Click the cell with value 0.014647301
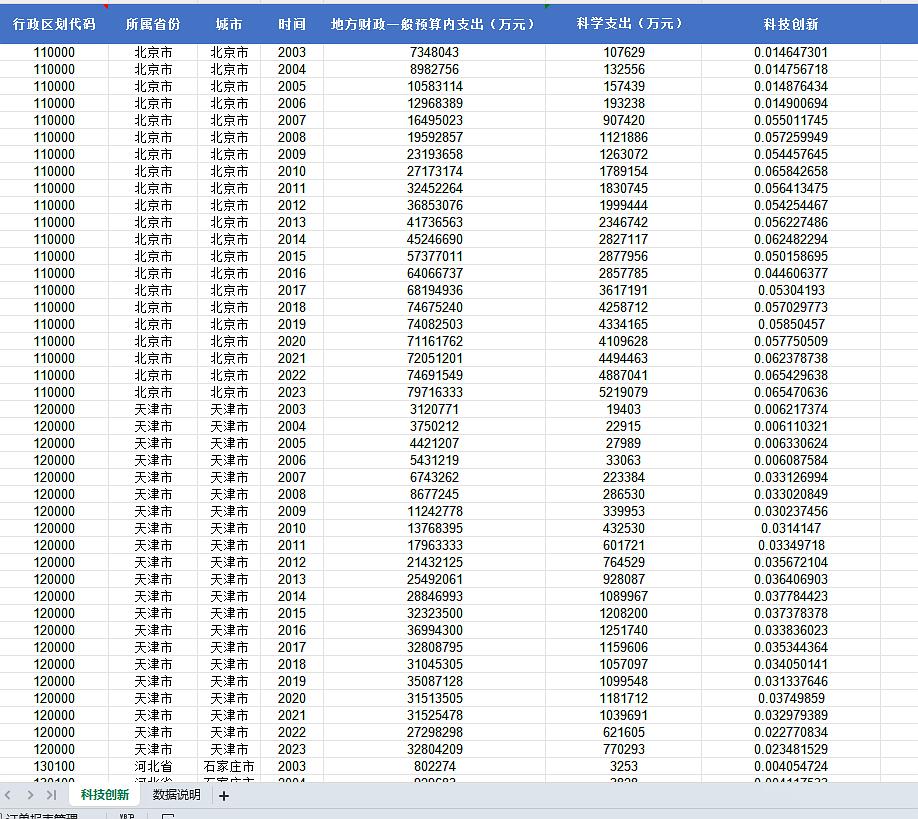 tap(791, 52)
